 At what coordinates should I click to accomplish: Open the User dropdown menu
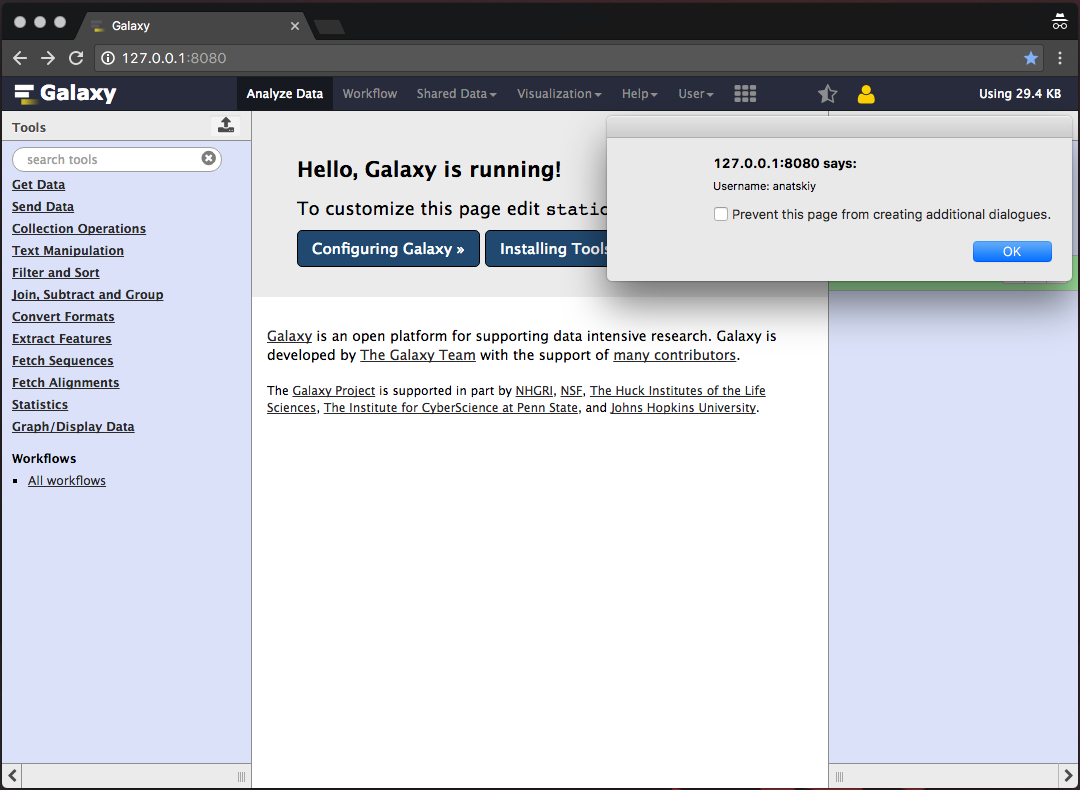[x=695, y=94]
